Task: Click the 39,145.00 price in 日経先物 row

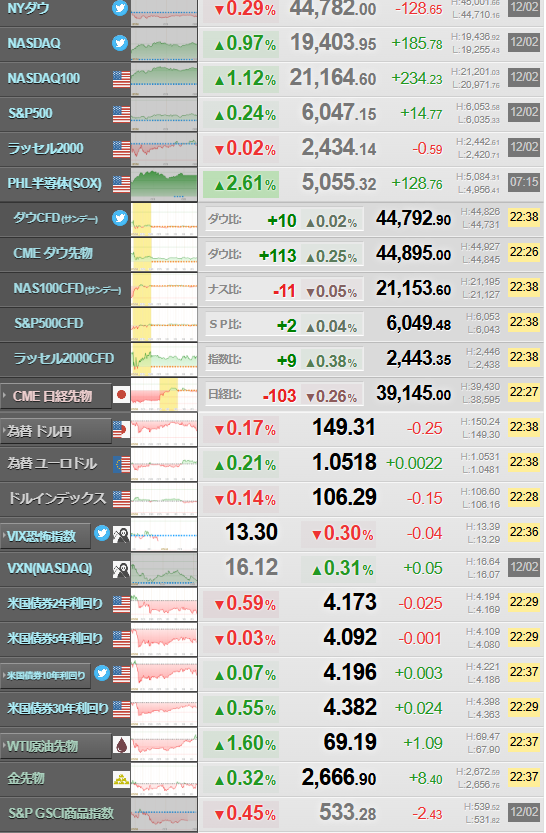Action: (414, 394)
